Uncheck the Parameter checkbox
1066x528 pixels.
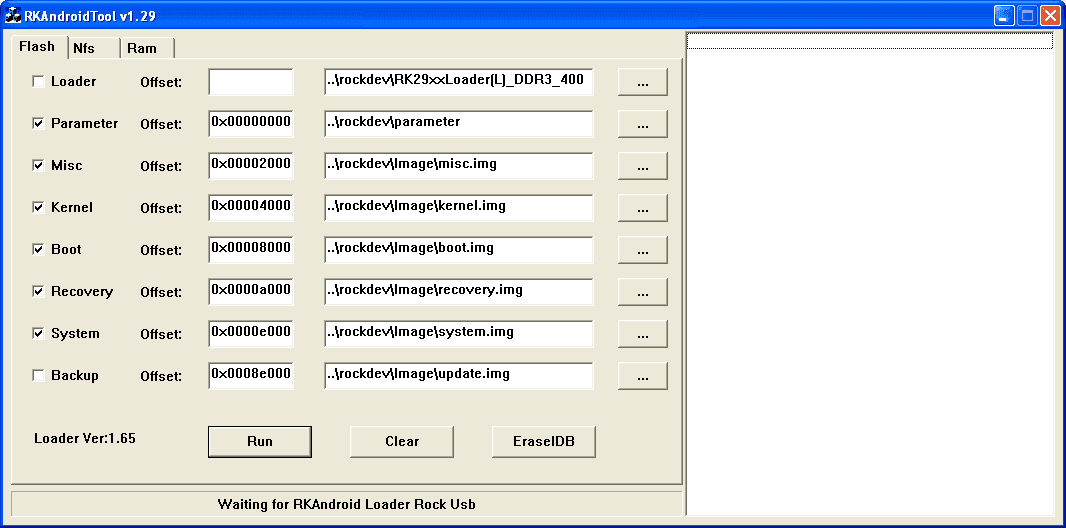point(39,124)
